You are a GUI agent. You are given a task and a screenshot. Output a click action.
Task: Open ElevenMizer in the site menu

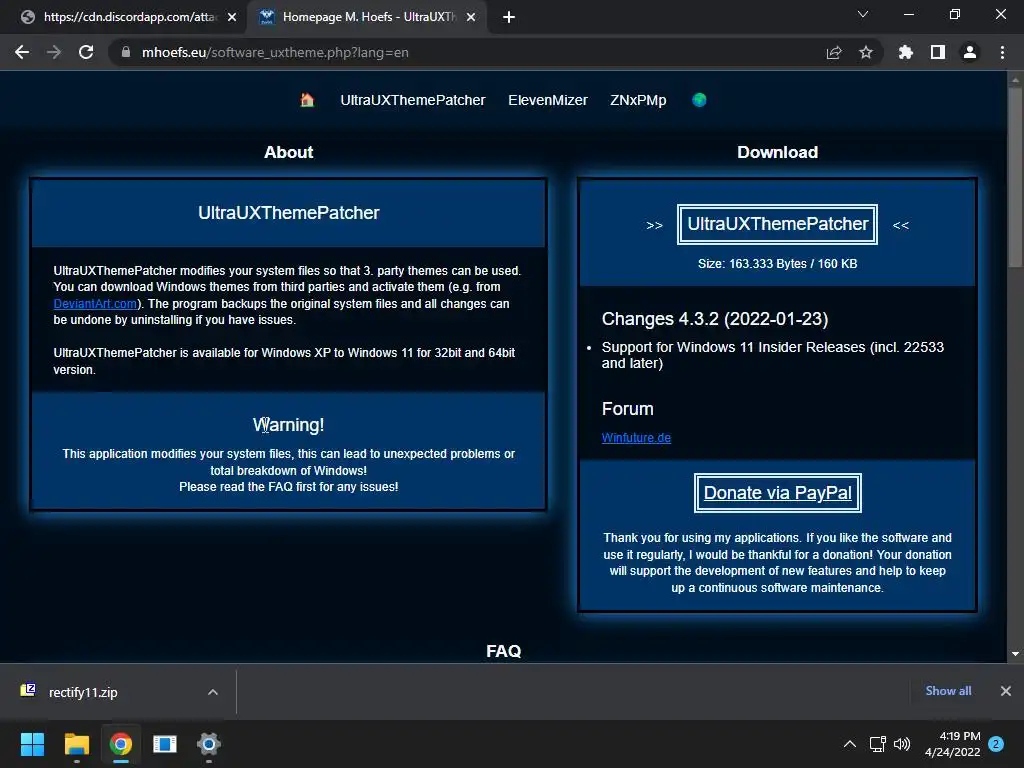(548, 100)
